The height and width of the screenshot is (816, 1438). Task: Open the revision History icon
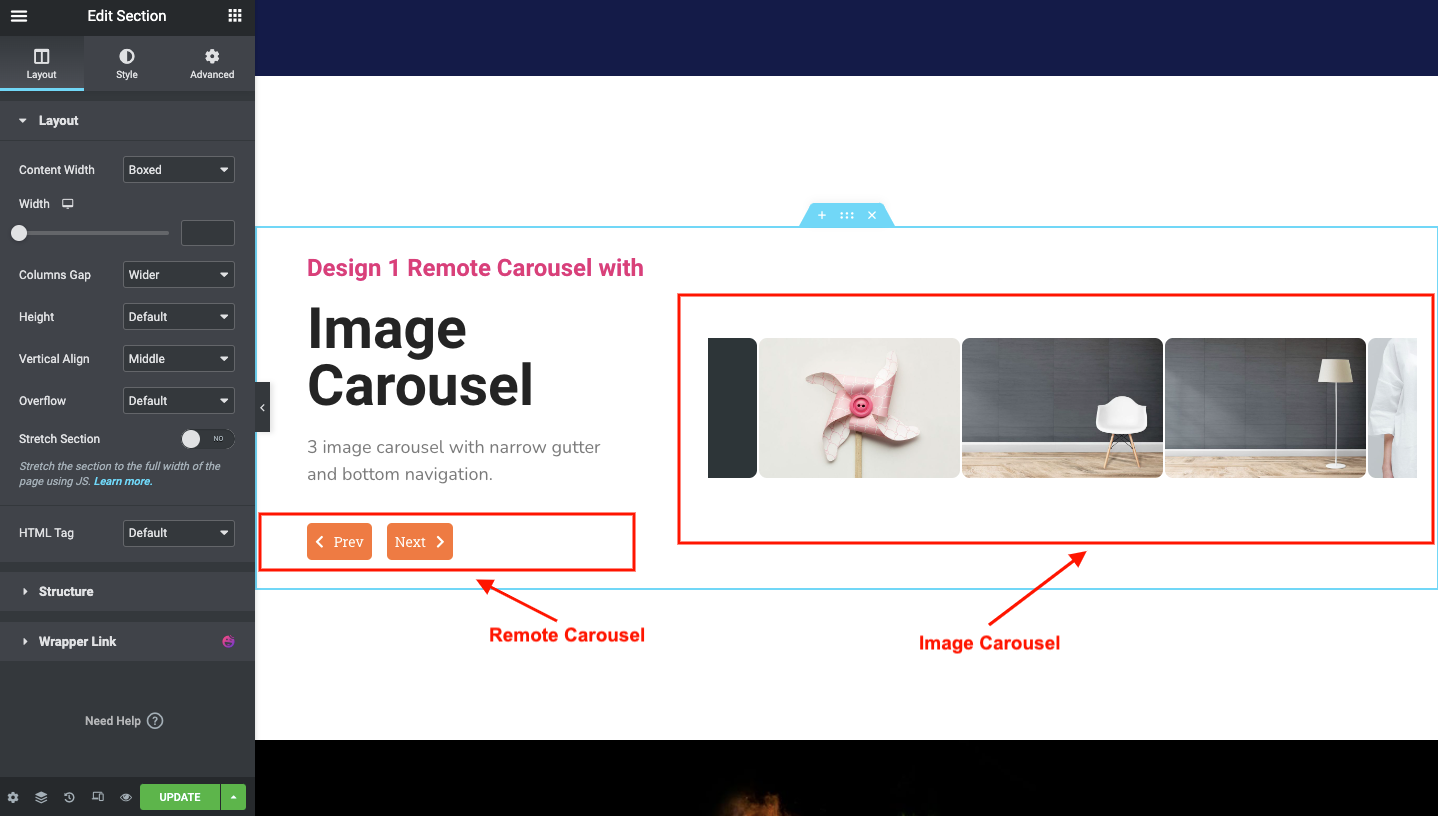pos(68,796)
